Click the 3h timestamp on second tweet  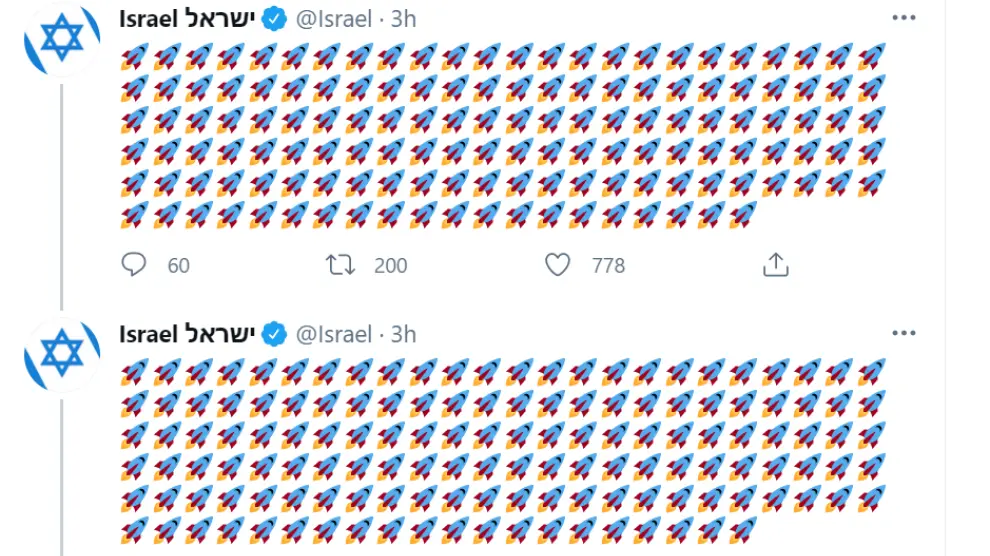[x=403, y=334]
